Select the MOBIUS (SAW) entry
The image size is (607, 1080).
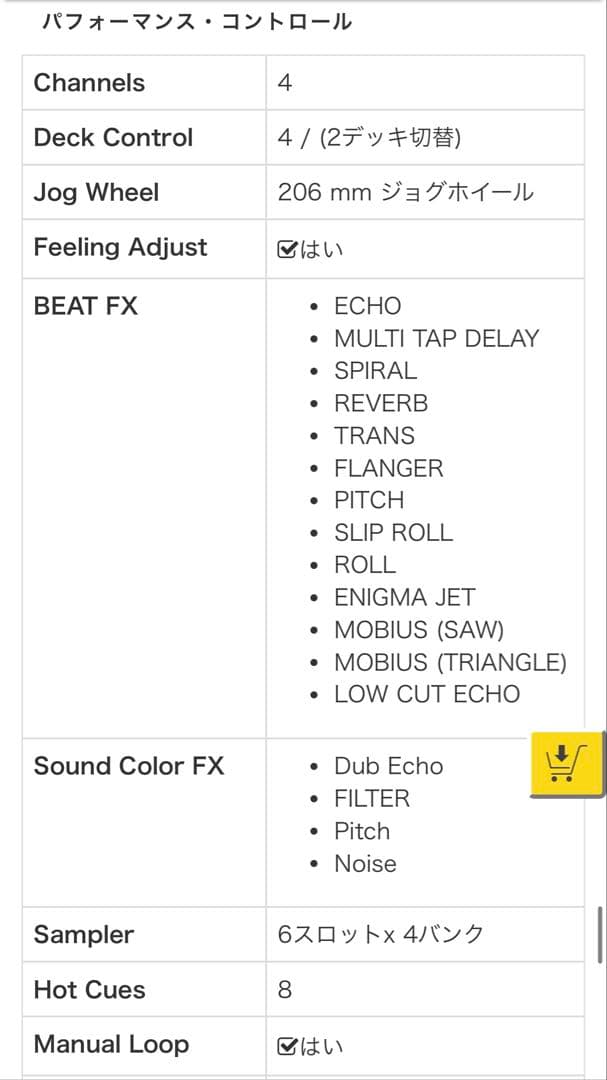pos(417,629)
